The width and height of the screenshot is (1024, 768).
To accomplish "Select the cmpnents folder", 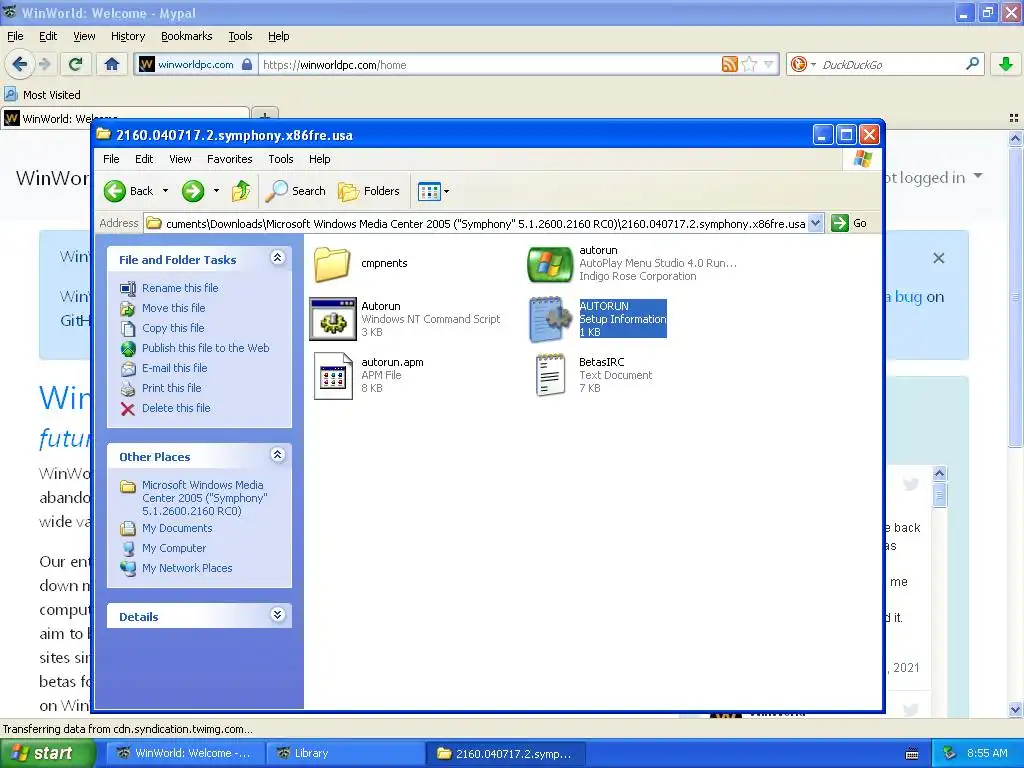I will [x=360, y=263].
